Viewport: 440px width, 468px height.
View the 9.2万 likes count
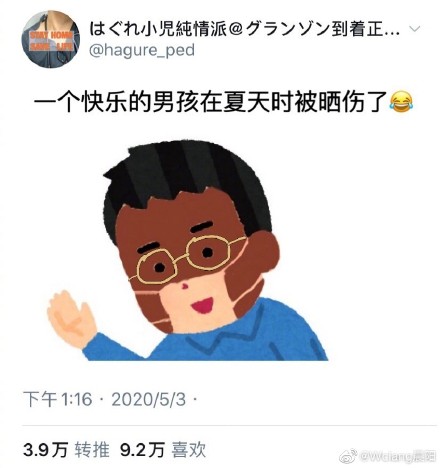coord(142,450)
